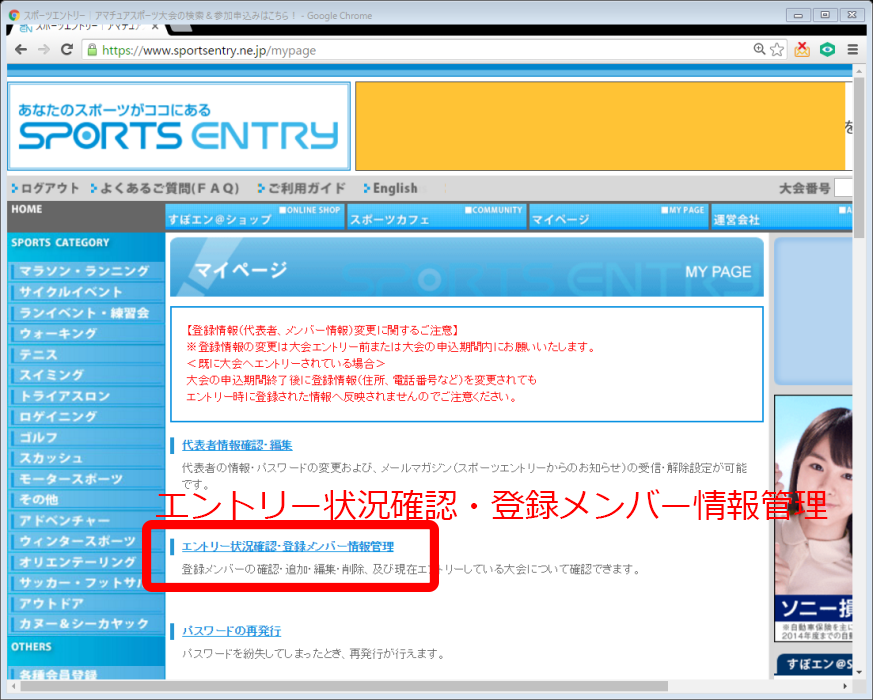
Task: Select ウォーキング category
Action: [87, 334]
